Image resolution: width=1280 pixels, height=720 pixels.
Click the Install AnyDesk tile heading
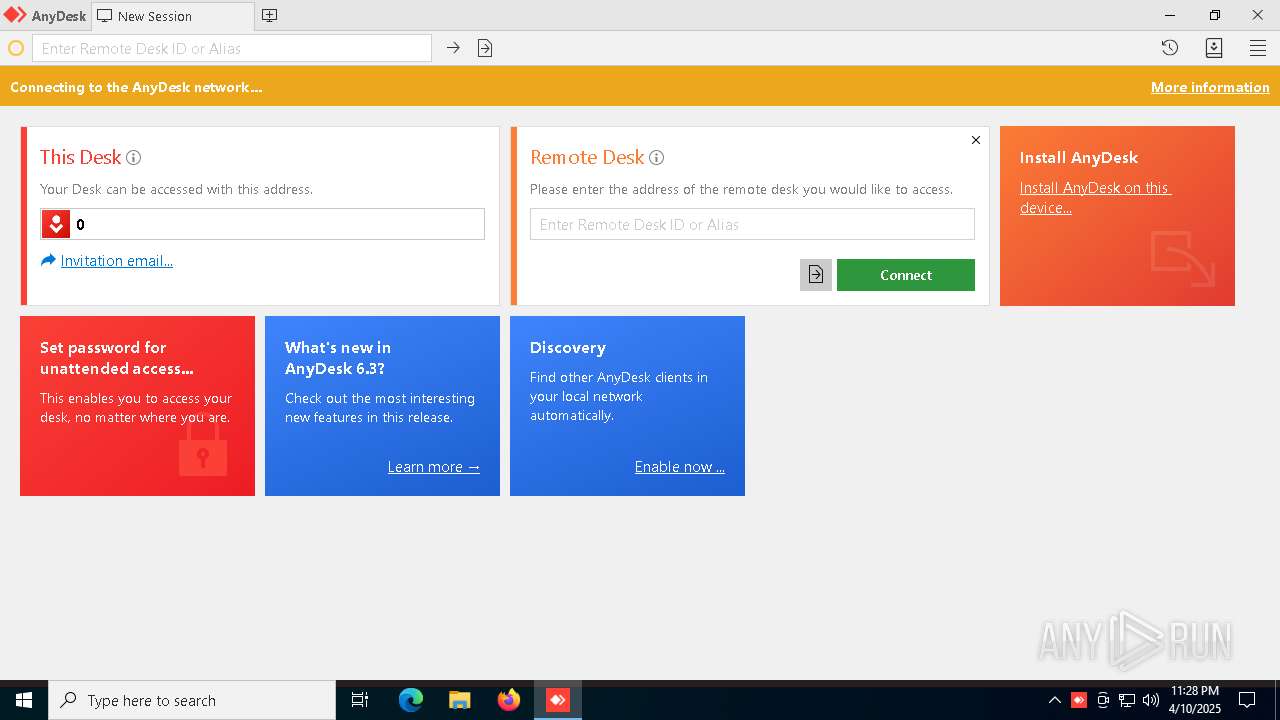[x=1079, y=158]
